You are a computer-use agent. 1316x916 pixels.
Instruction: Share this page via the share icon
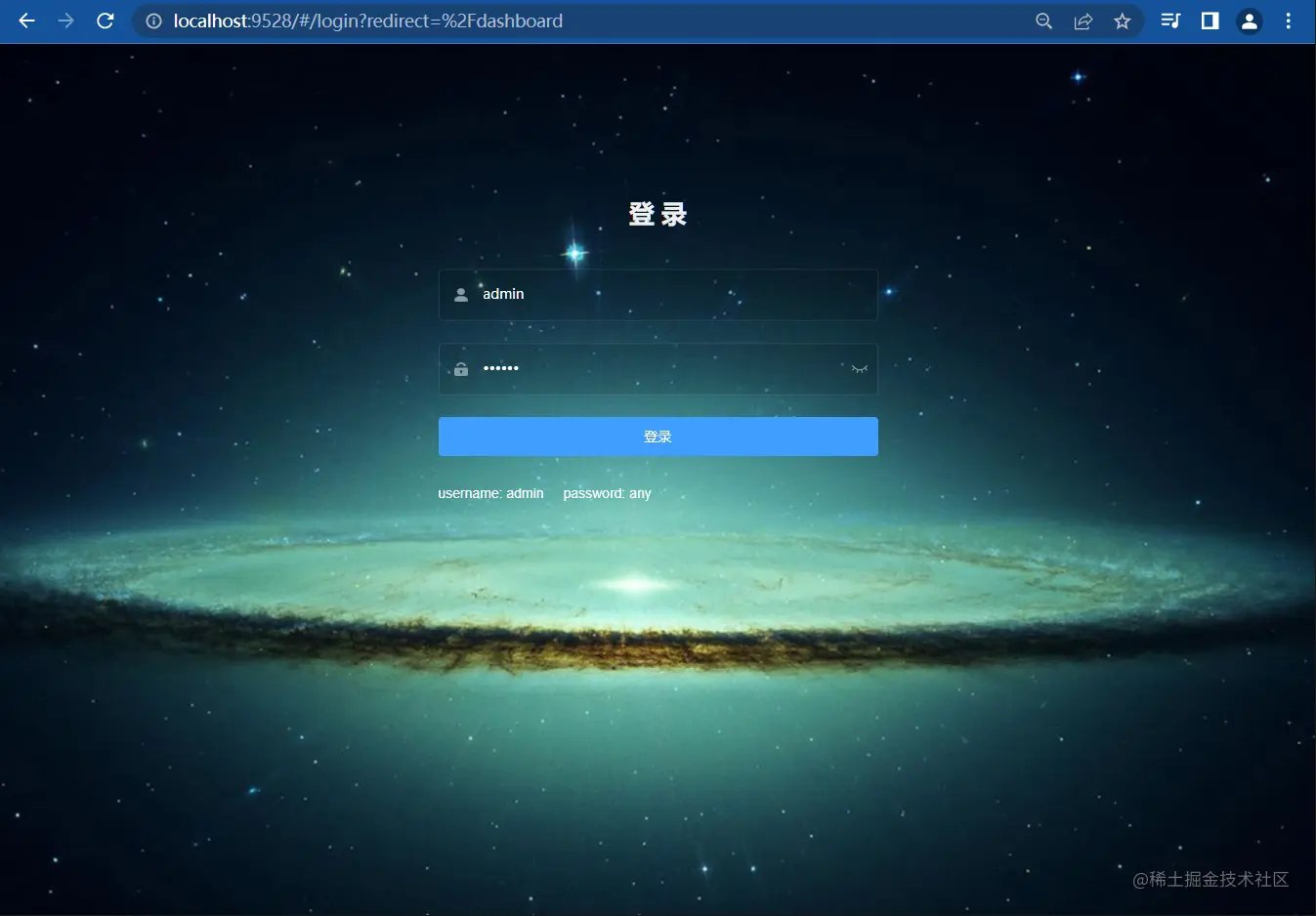click(x=1083, y=21)
